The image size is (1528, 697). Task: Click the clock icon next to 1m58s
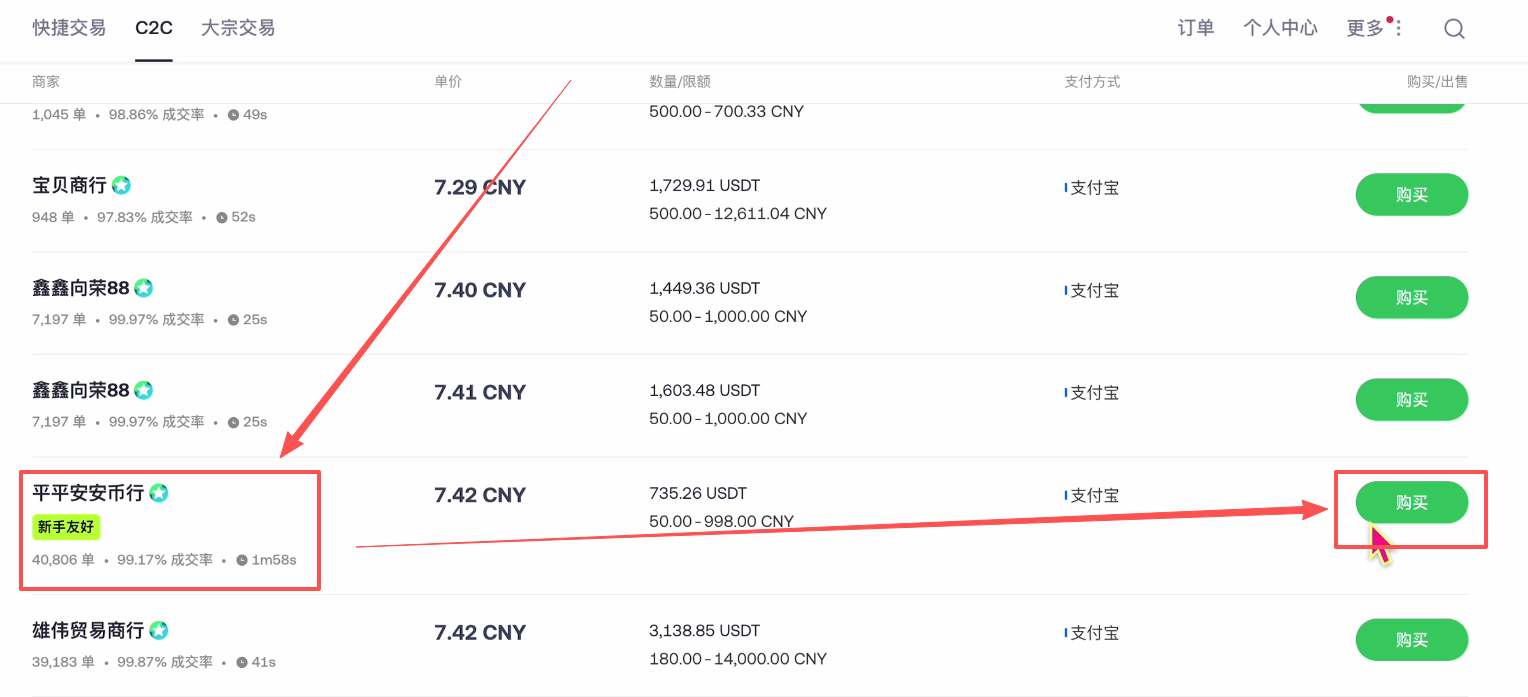point(242,560)
